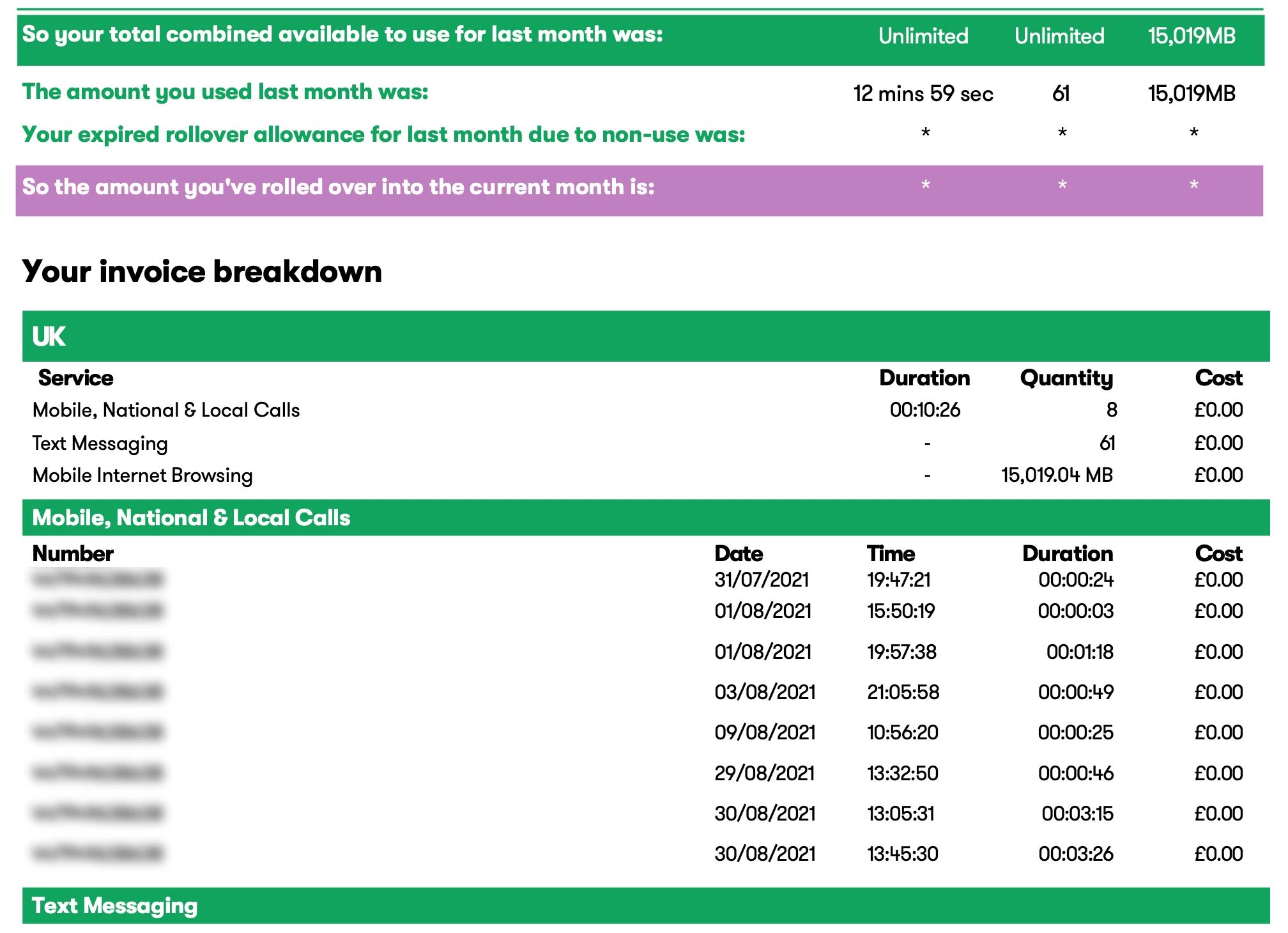This screenshot has height=933, width=1288.
Task: Click the 15,019.04 MB quantity value
Action: click(x=1056, y=475)
